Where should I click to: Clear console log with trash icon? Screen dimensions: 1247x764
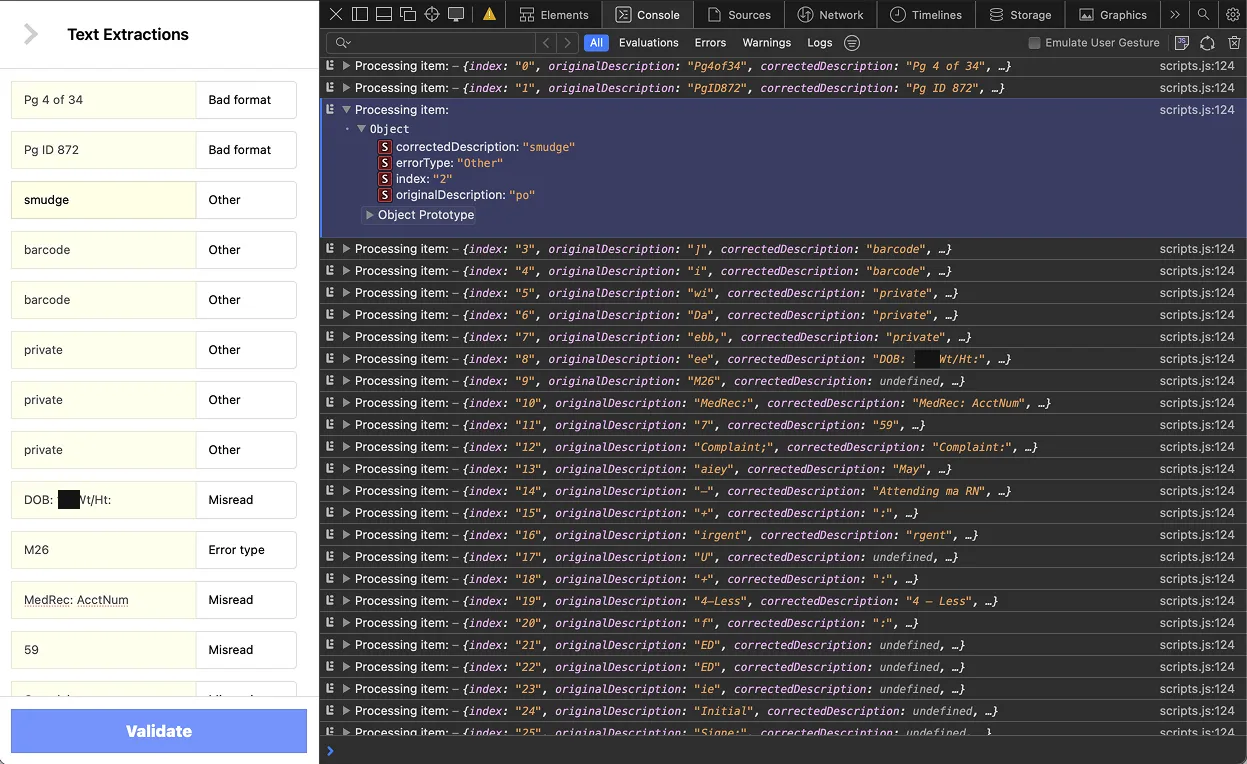pyautogui.click(x=1235, y=43)
